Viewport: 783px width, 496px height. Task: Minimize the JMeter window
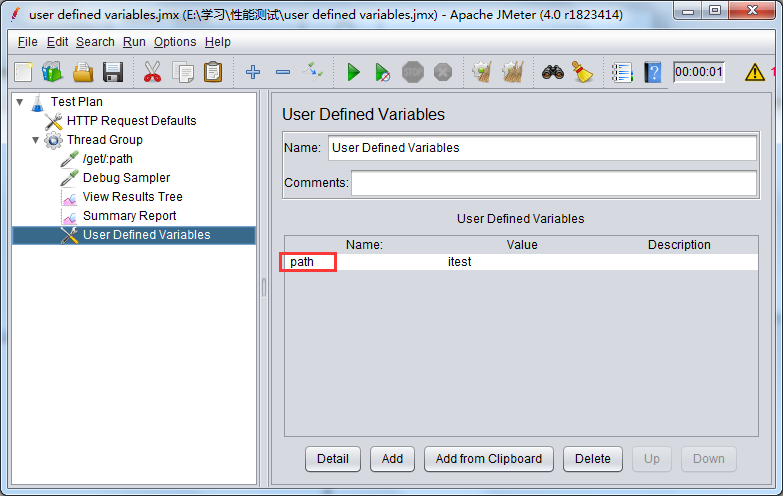[688, 11]
